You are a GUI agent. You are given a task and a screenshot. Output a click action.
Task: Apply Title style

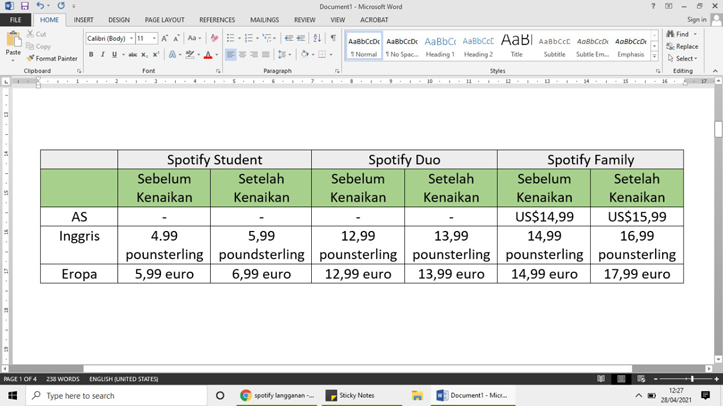(516, 46)
